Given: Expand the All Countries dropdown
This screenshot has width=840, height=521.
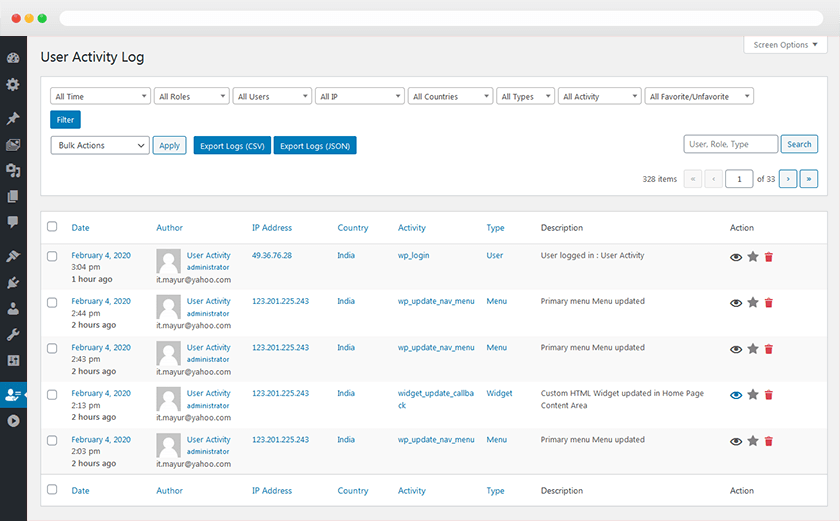Looking at the screenshot, I should pos(450,96).
